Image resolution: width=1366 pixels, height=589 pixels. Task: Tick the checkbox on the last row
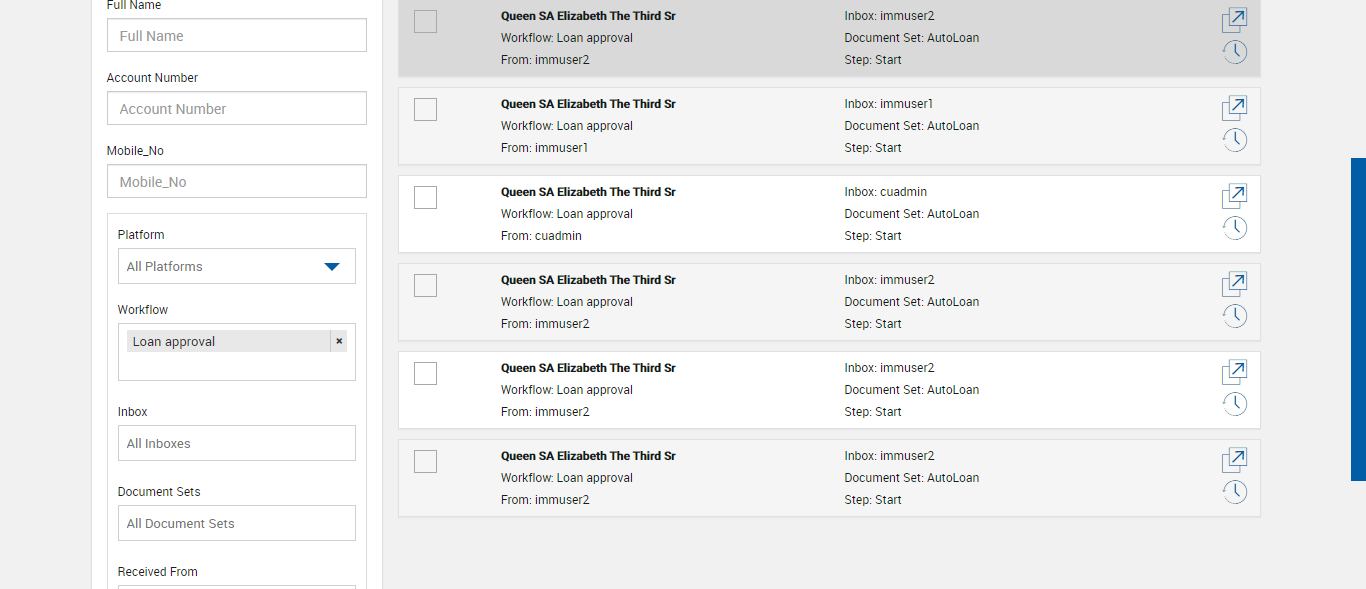[425, 461]
